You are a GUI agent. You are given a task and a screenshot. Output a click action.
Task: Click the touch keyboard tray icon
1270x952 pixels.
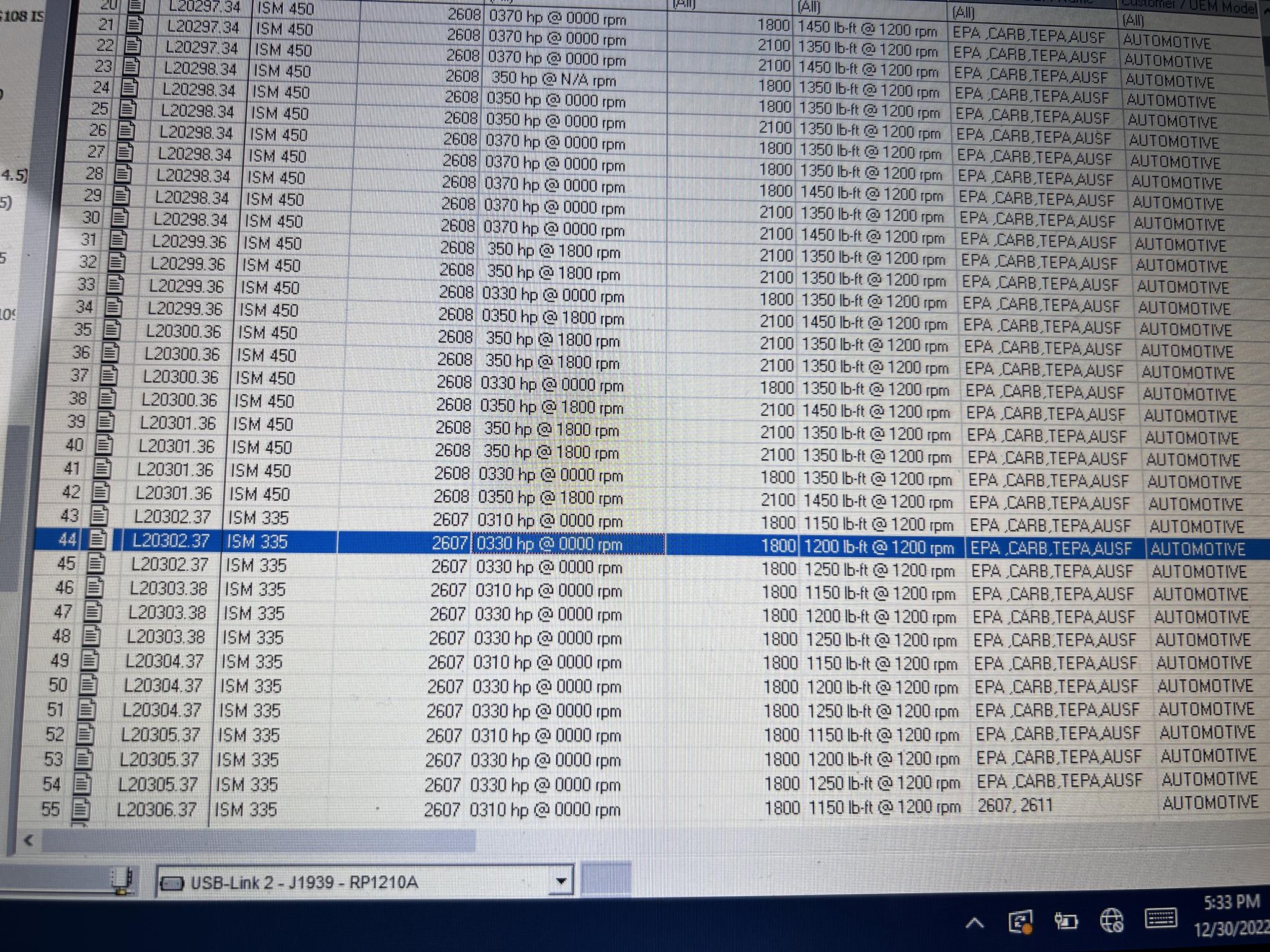click(x=1160, y=918)
